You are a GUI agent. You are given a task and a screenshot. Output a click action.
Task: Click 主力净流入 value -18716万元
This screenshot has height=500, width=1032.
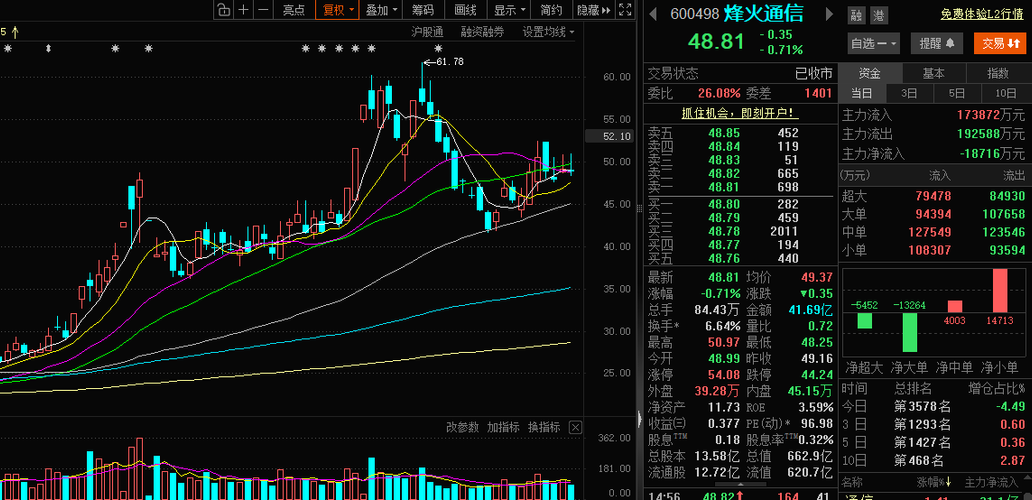tap(992, 154)
